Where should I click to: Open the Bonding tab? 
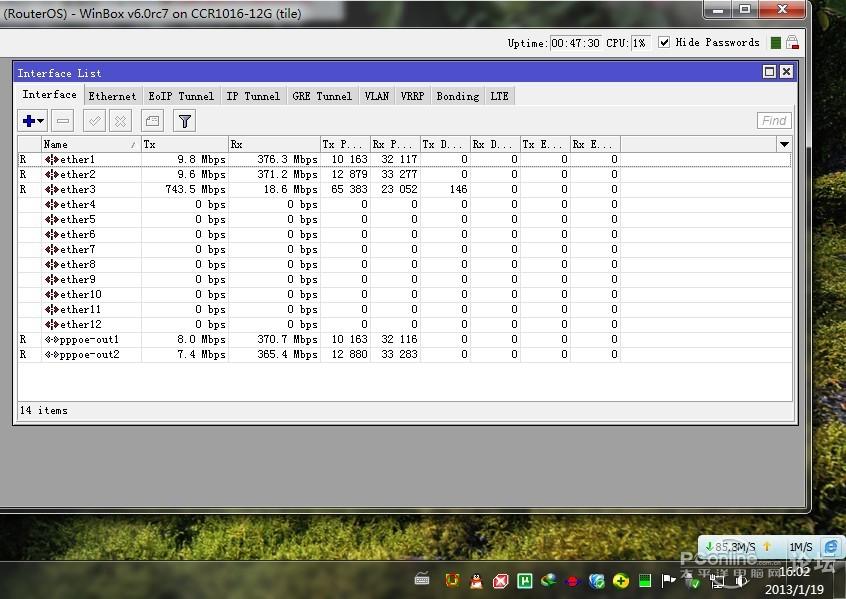(x=458, y=96)
